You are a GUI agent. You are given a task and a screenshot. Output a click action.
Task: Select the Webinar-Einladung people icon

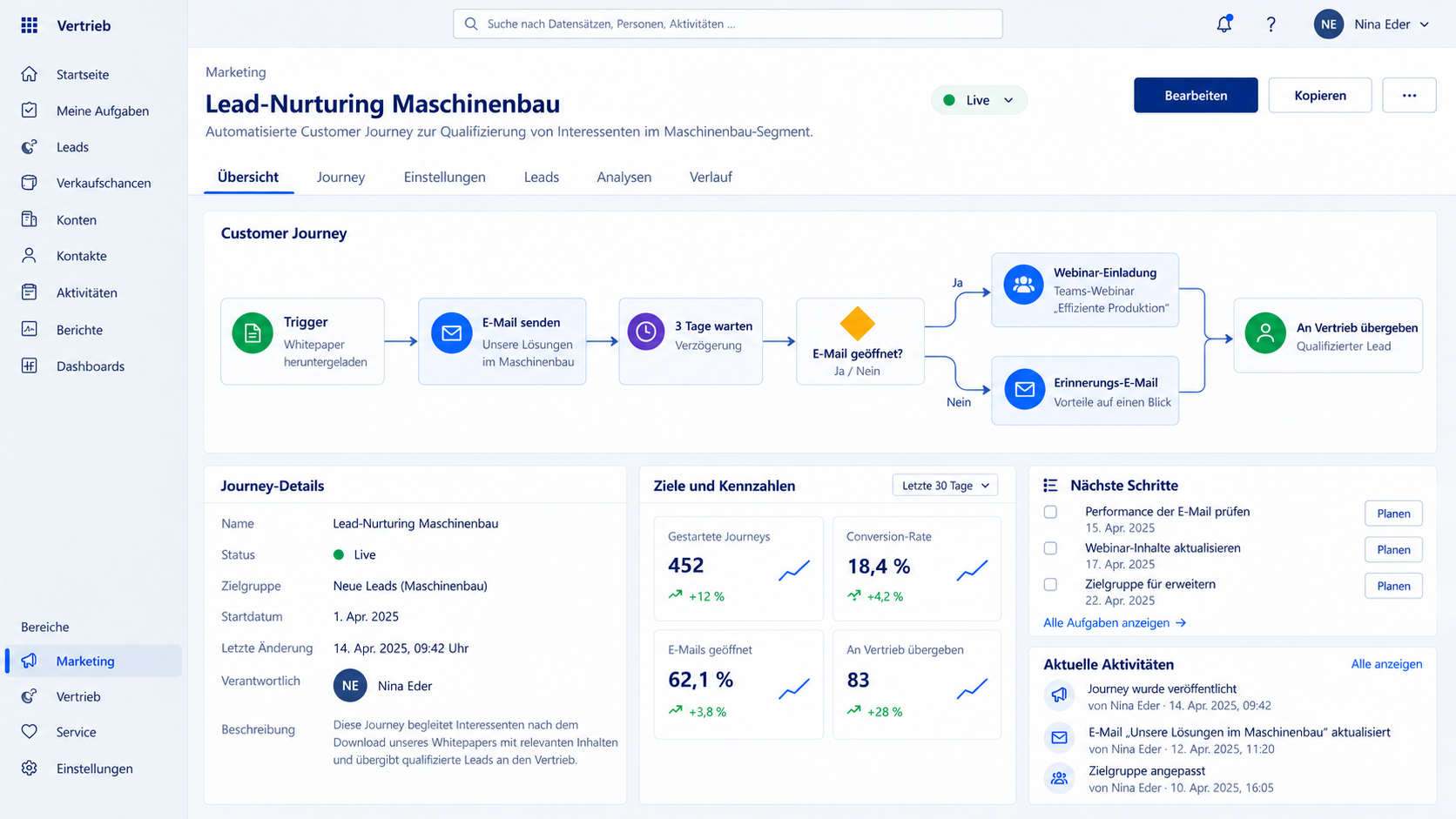(x=1024, y=285)
